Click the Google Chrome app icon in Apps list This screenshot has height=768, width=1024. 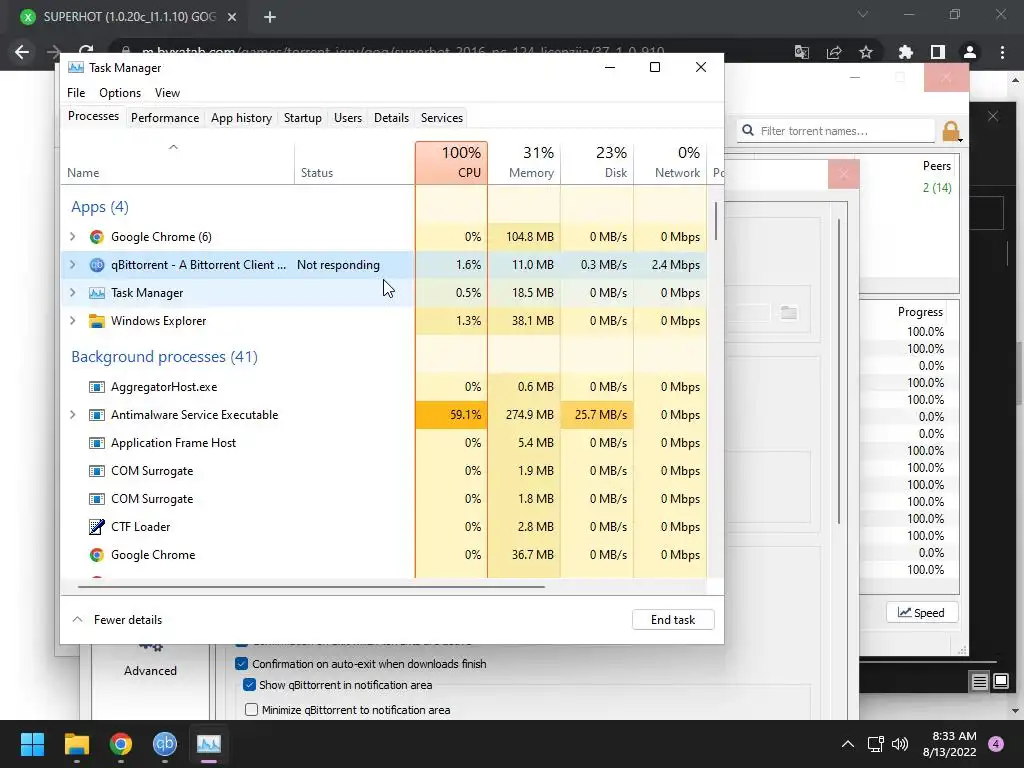point(97,236)
